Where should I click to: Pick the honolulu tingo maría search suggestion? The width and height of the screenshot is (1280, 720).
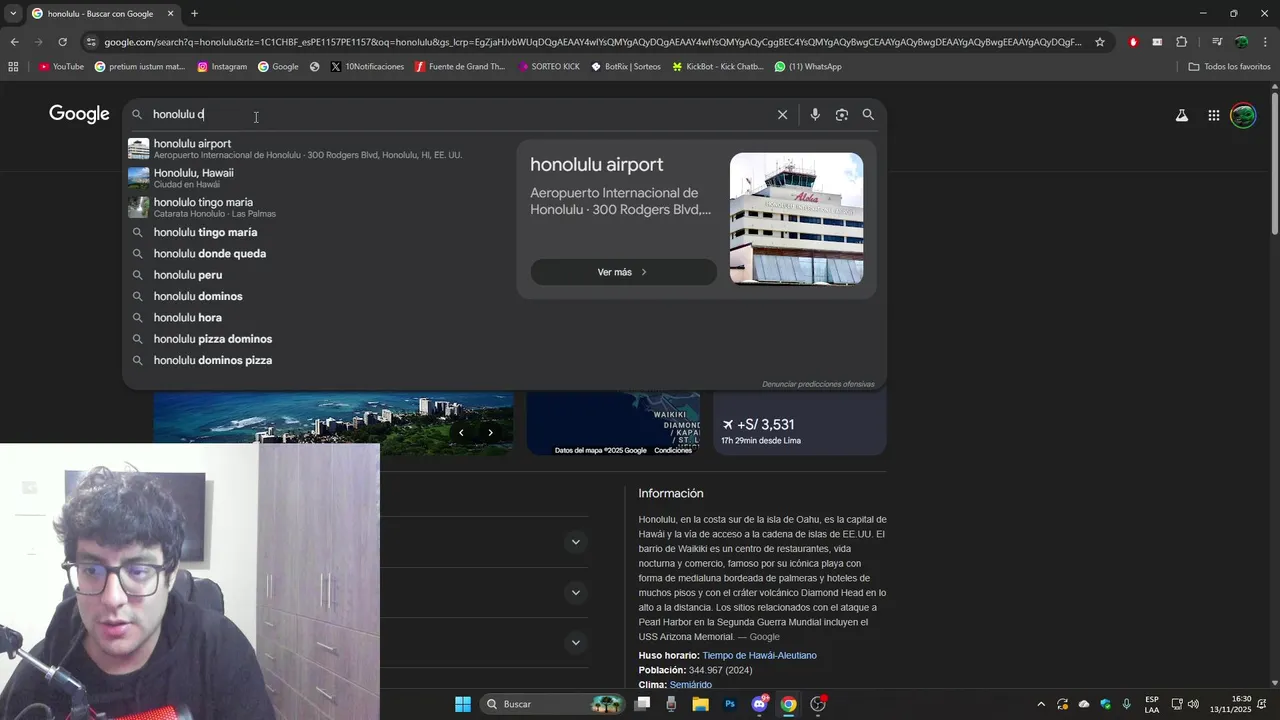[x=317, y=232]
